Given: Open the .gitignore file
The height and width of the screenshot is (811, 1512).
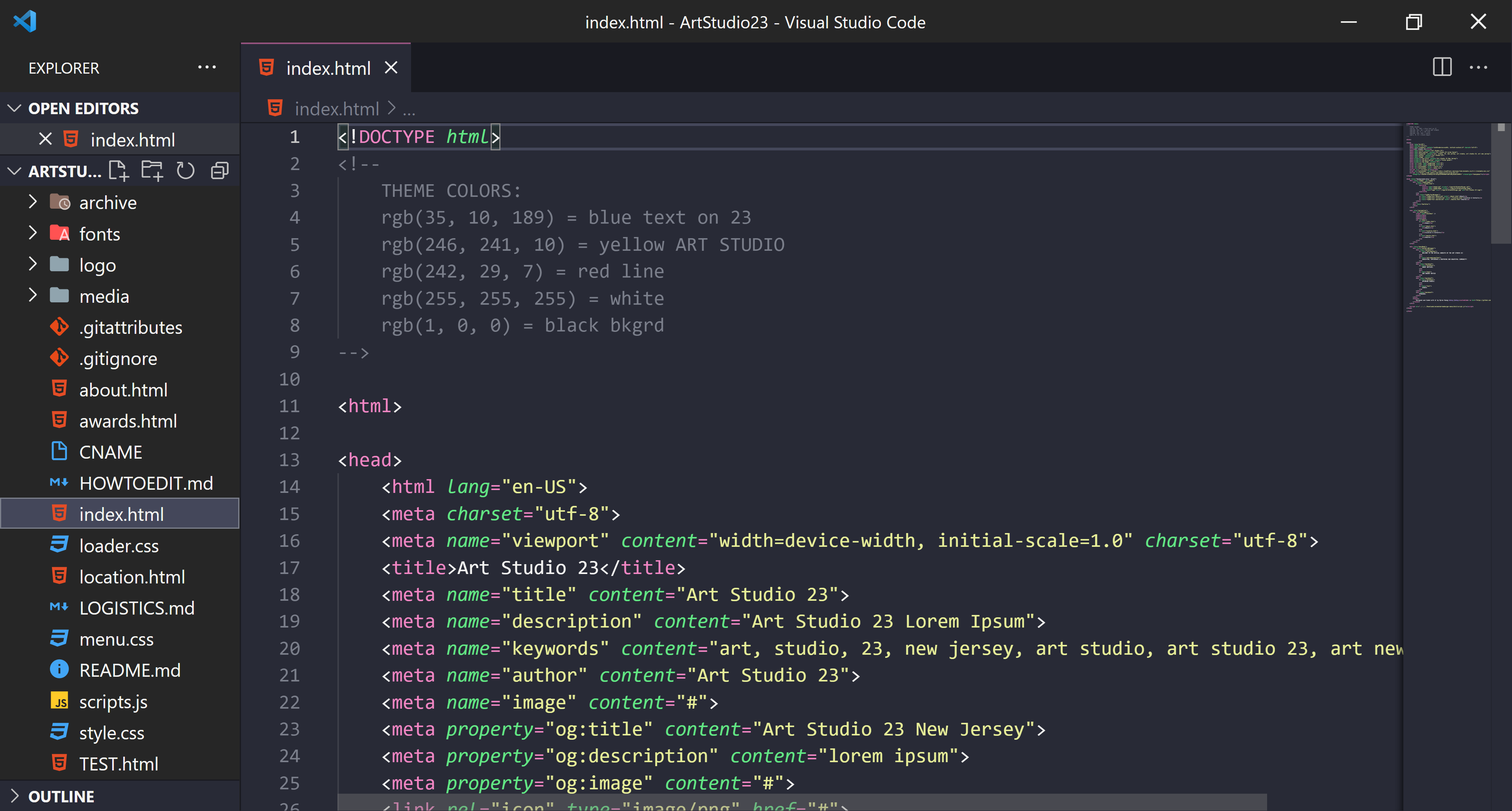Looking at the screenshot, I should pyautogui.click(x=120, y=359).
